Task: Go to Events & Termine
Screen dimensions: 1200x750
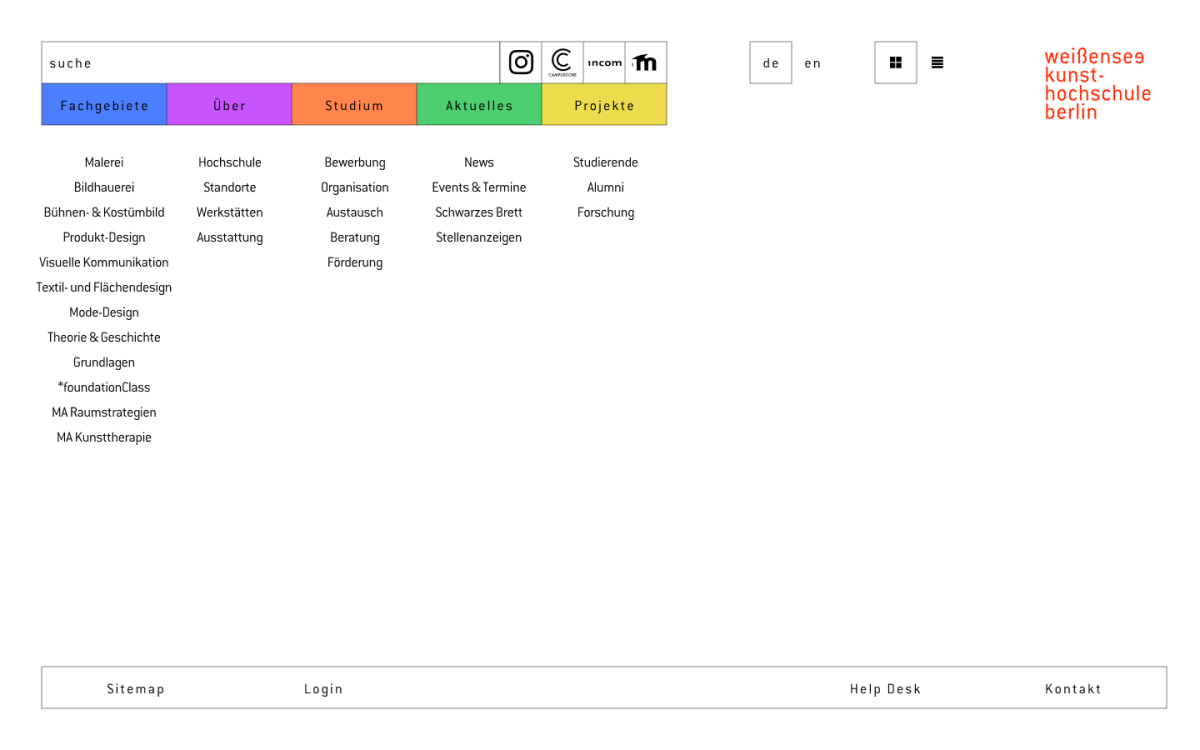Action: tap(479, 187)
